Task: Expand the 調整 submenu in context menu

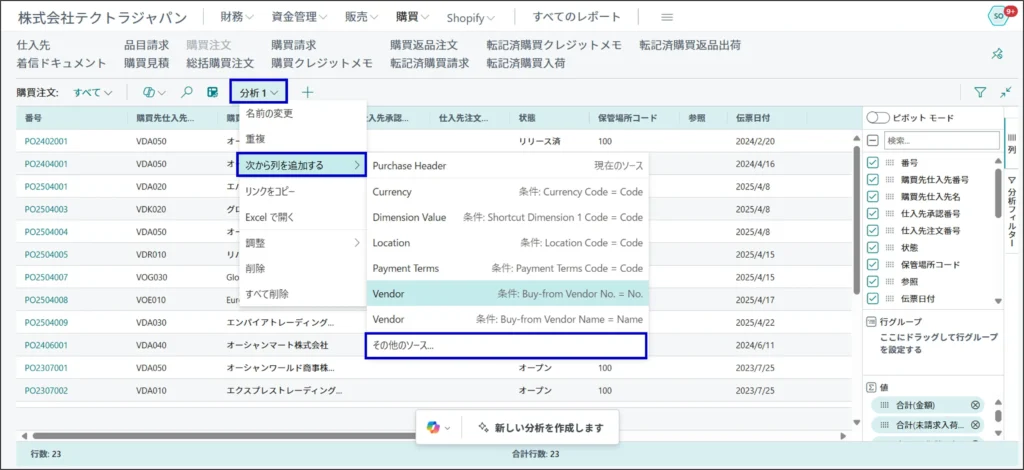Action: (x=301, y=242)
